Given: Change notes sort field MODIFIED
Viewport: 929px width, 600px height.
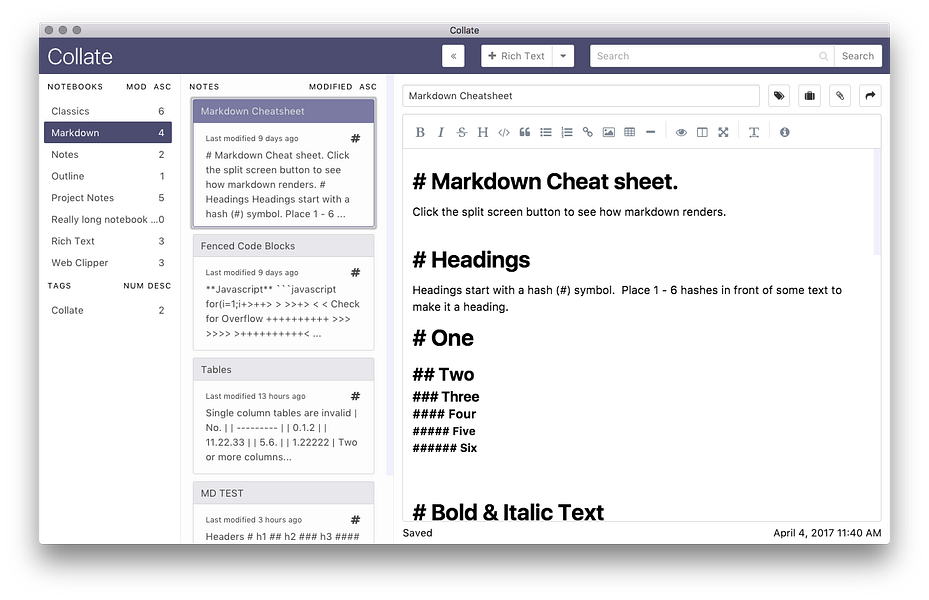Looking at the screenshot, I should tap(331, 86).
